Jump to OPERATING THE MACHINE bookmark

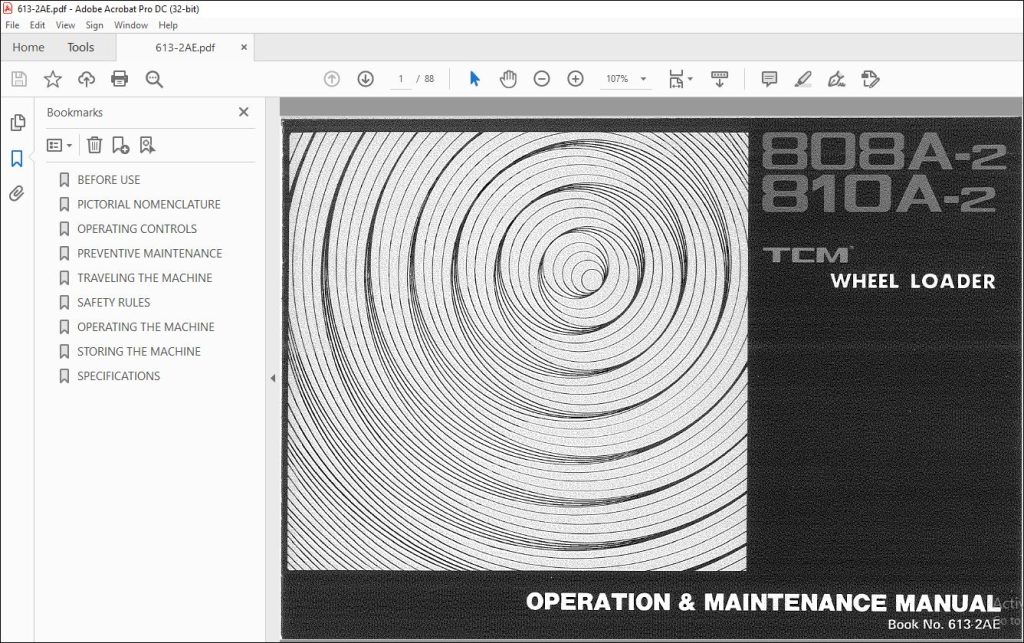[x=146, y=327]
